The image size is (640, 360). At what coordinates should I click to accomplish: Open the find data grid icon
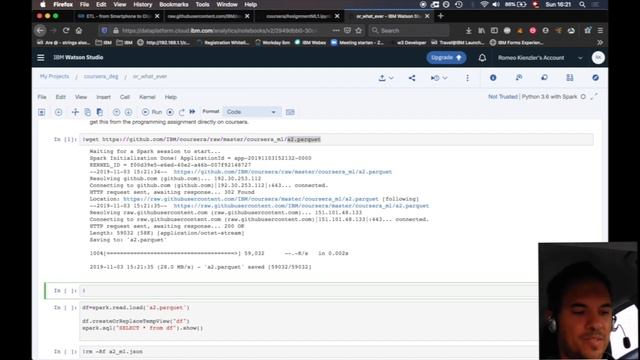570,78
